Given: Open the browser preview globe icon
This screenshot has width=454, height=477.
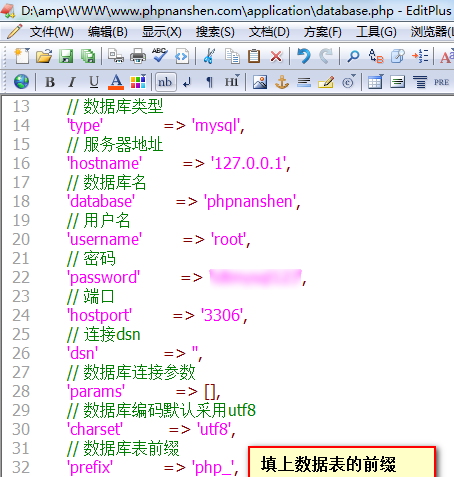Looking at the screenshot, I should tap(21, 82).
